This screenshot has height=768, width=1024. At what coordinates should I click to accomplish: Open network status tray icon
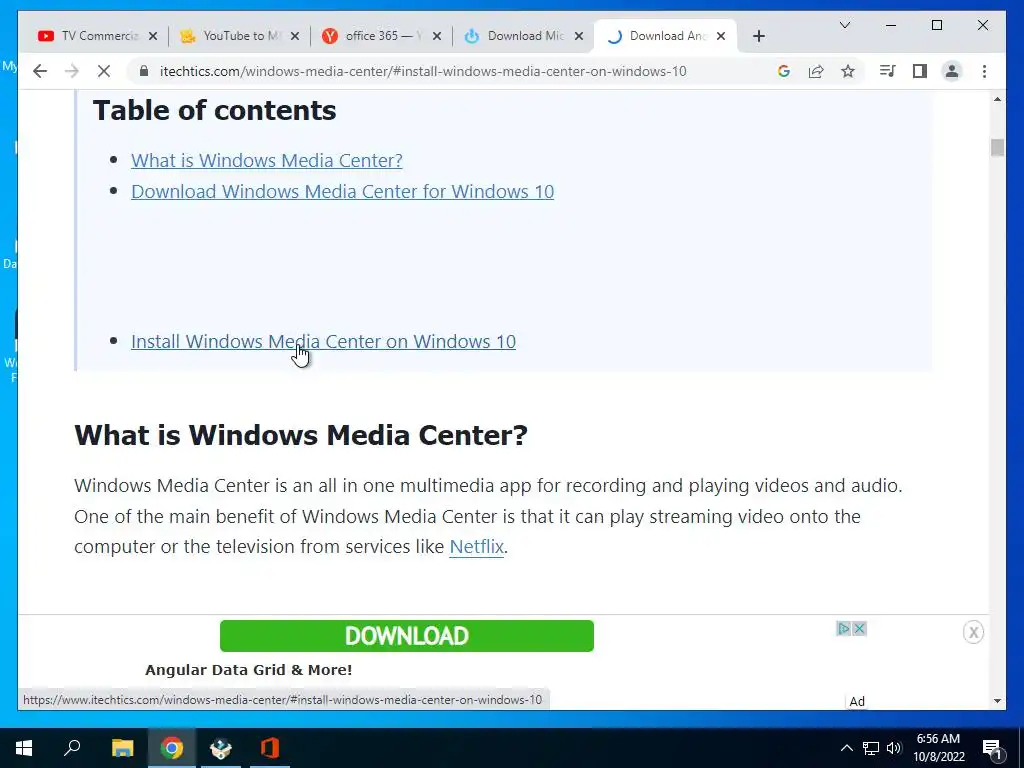(871, 748)
